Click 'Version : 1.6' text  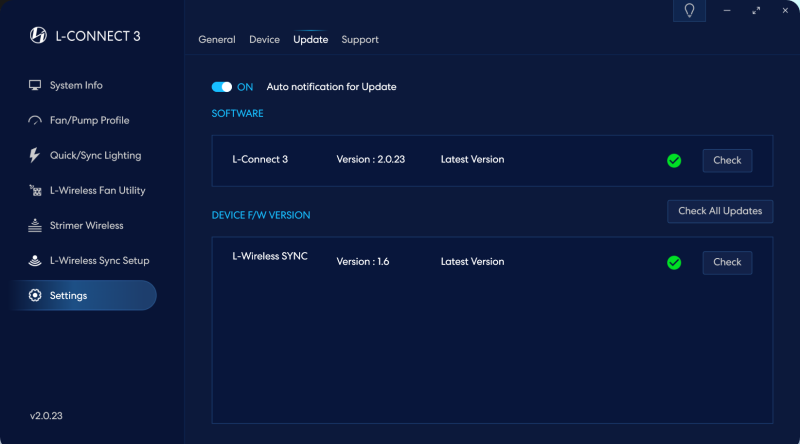(363, 262)
